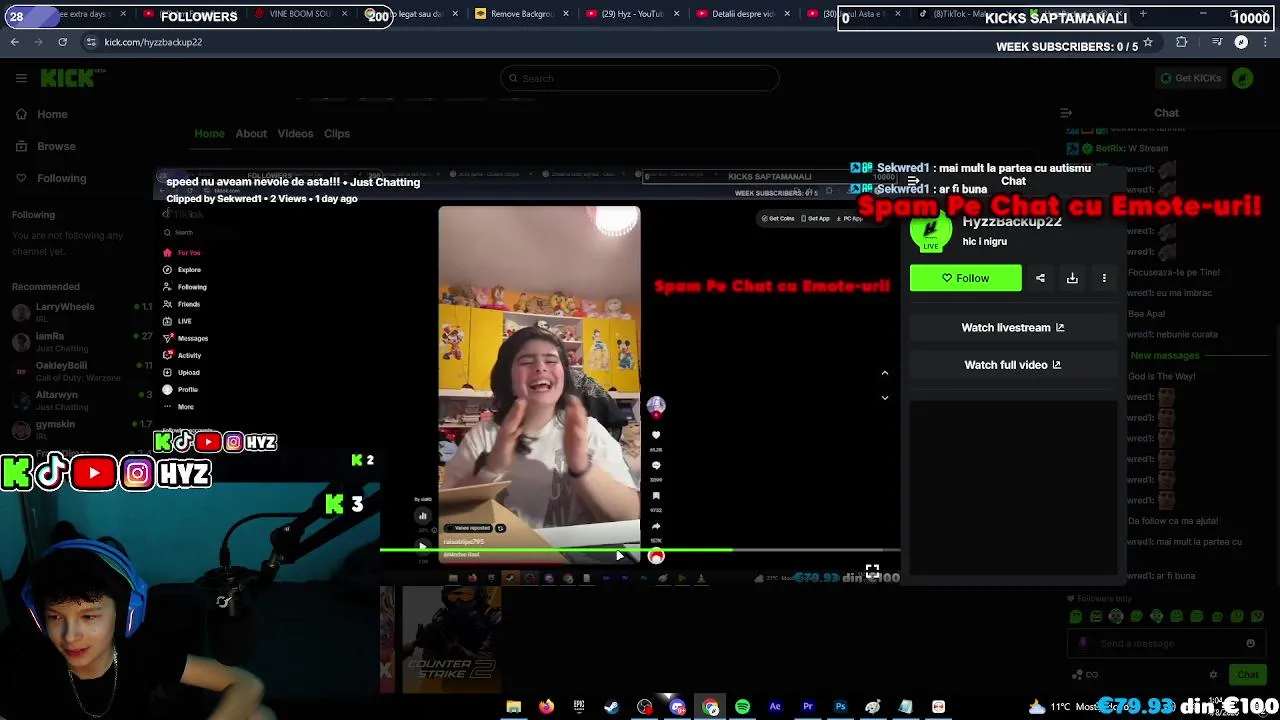Switch to the VINE BOOM SOUND tab
Viewport: 1280px width, 720px height.
[x=300, y=14]
